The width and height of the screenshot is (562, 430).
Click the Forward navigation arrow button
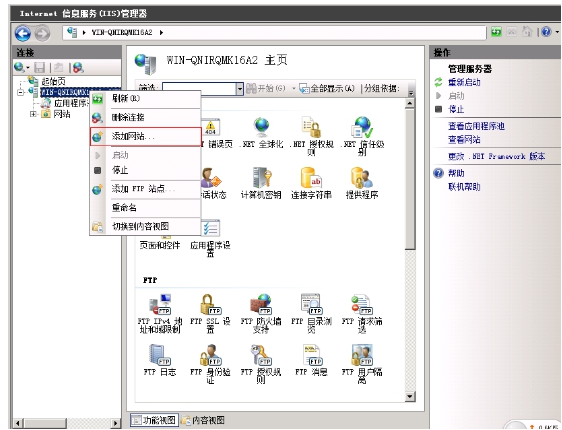click(x=42, y=34)
